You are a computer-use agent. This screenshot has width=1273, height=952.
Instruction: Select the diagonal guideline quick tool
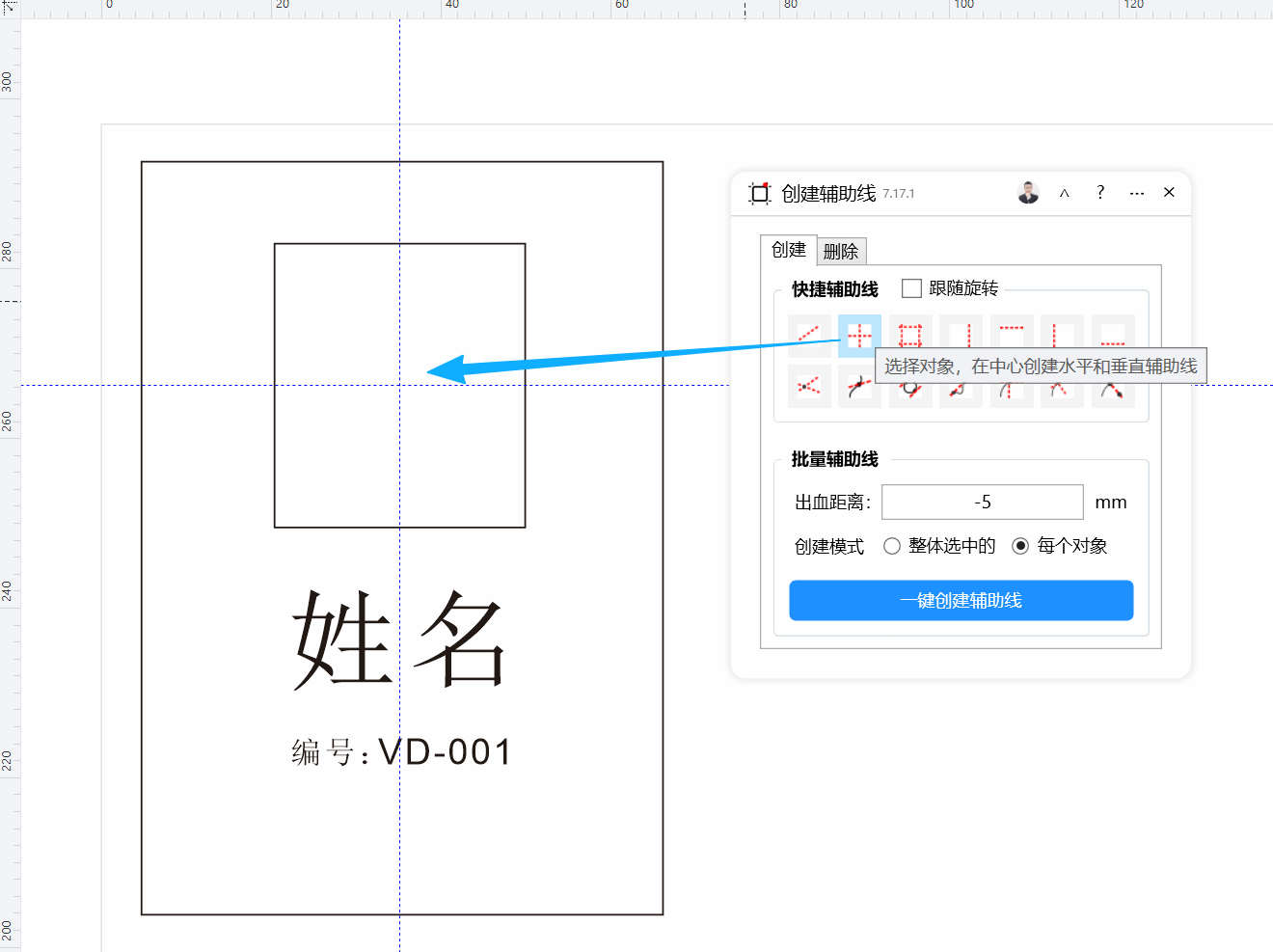(809, 336)
